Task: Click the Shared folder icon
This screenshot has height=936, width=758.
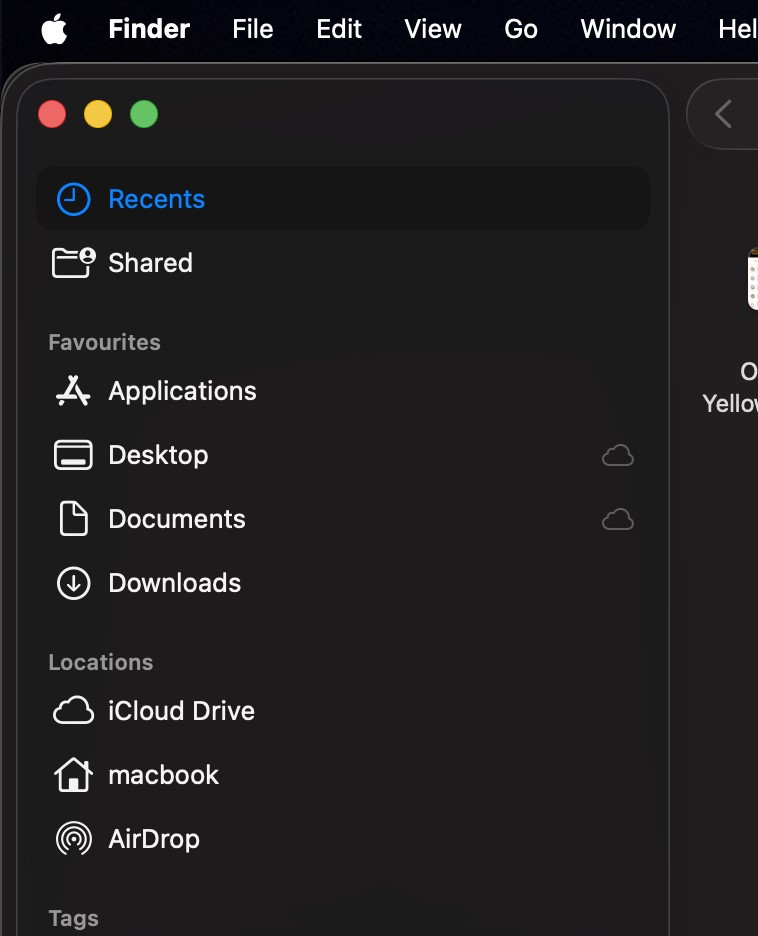Action: [x=72, y=262]
